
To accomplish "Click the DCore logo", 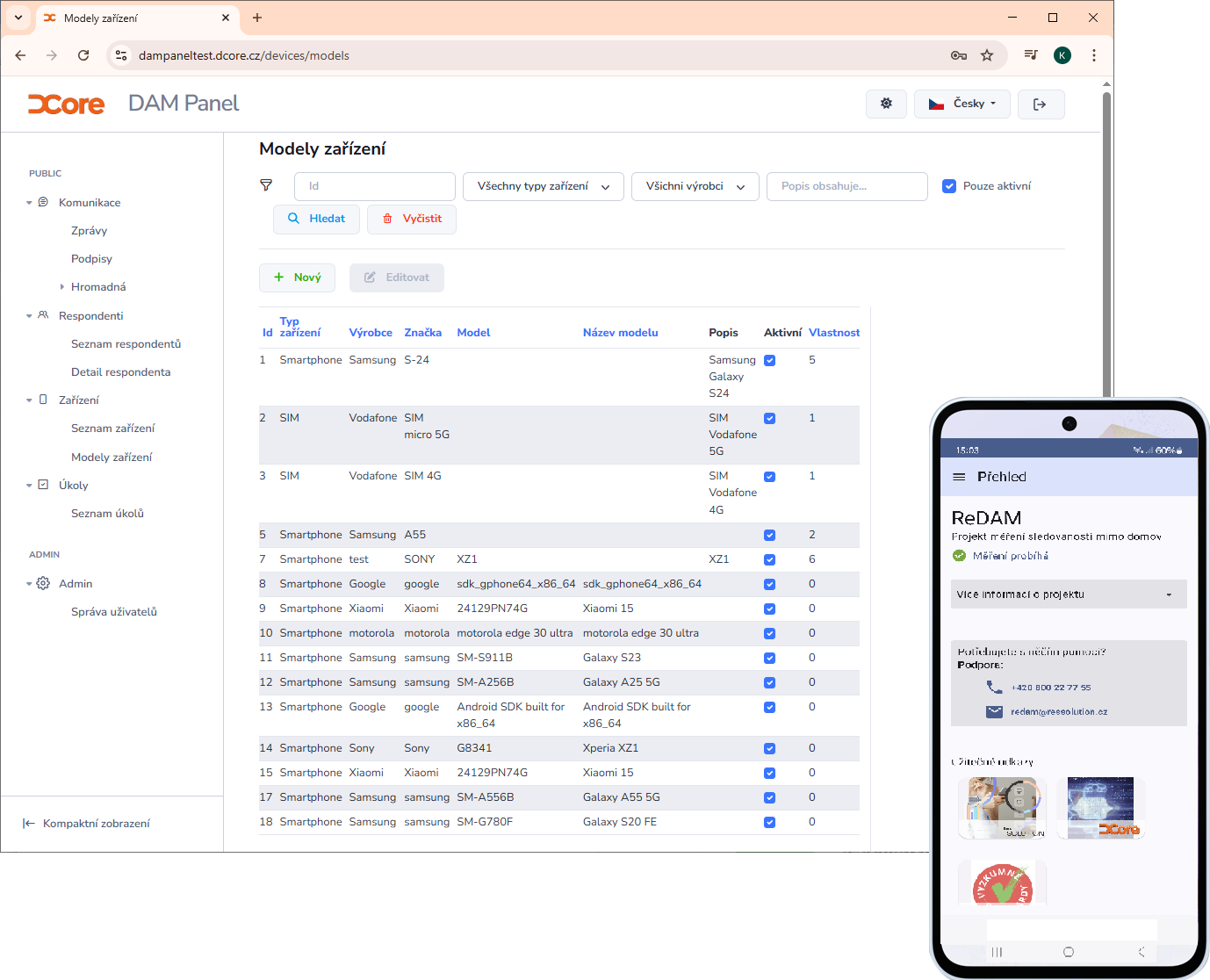I will point(67,104).
